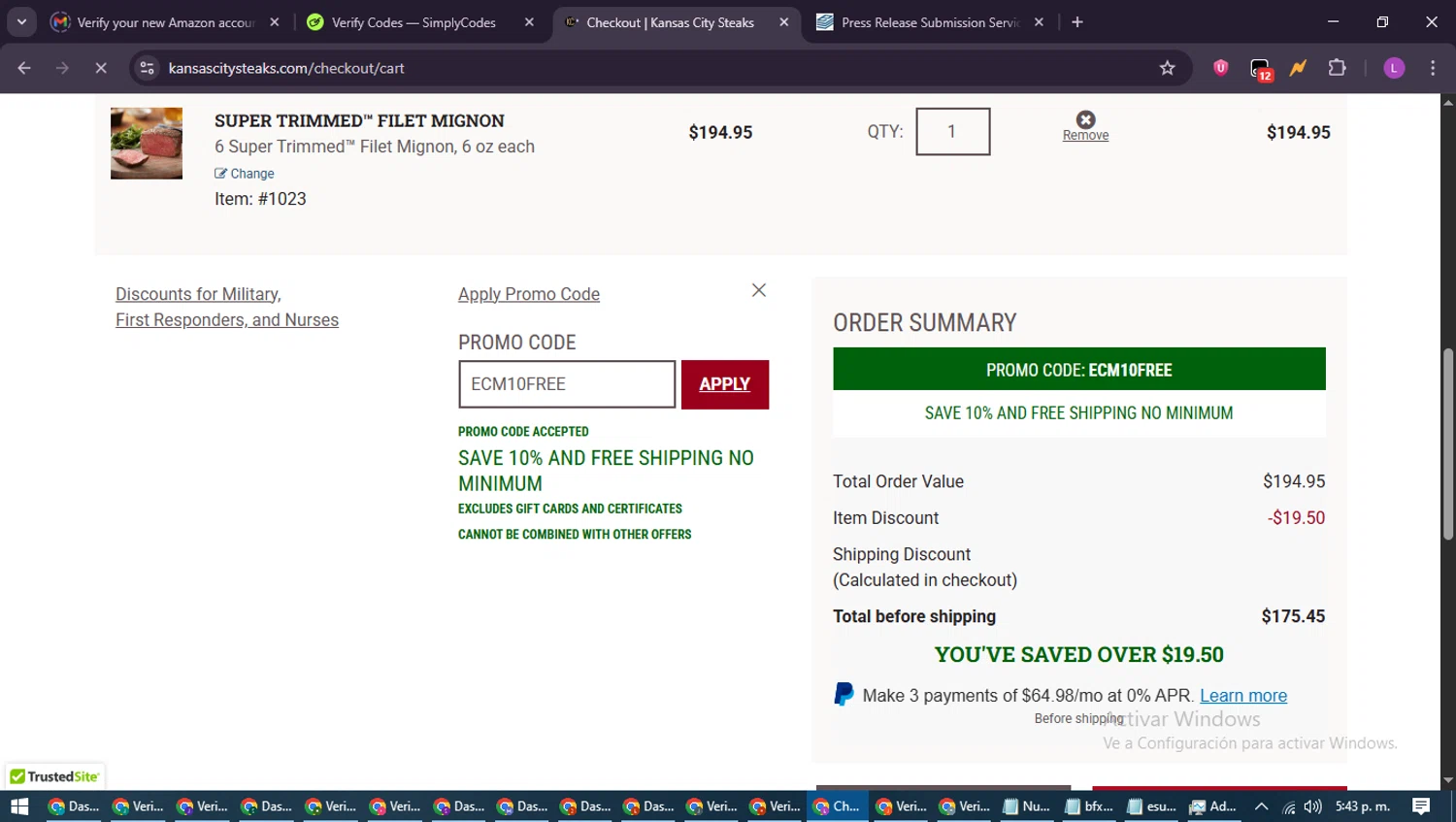Image resolution: width=1456 pixels, height=822 pixels.
Task: Close the Amazon account Gmail tab
Action: [275, 22]
